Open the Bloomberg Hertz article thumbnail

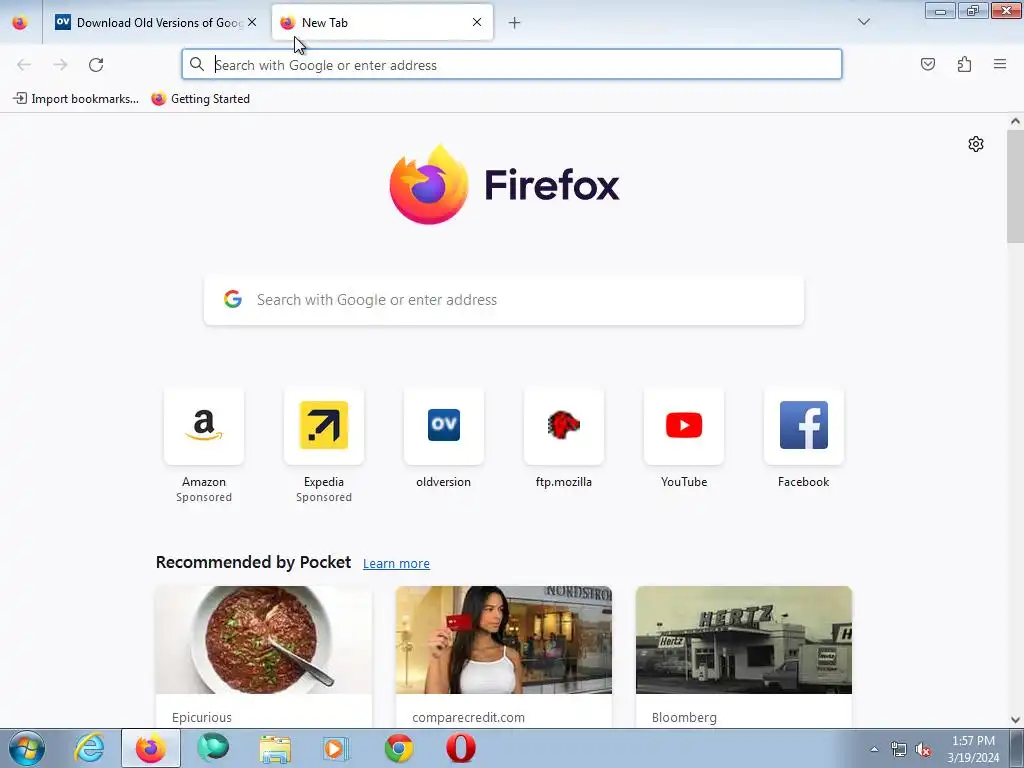coord(744,640)
